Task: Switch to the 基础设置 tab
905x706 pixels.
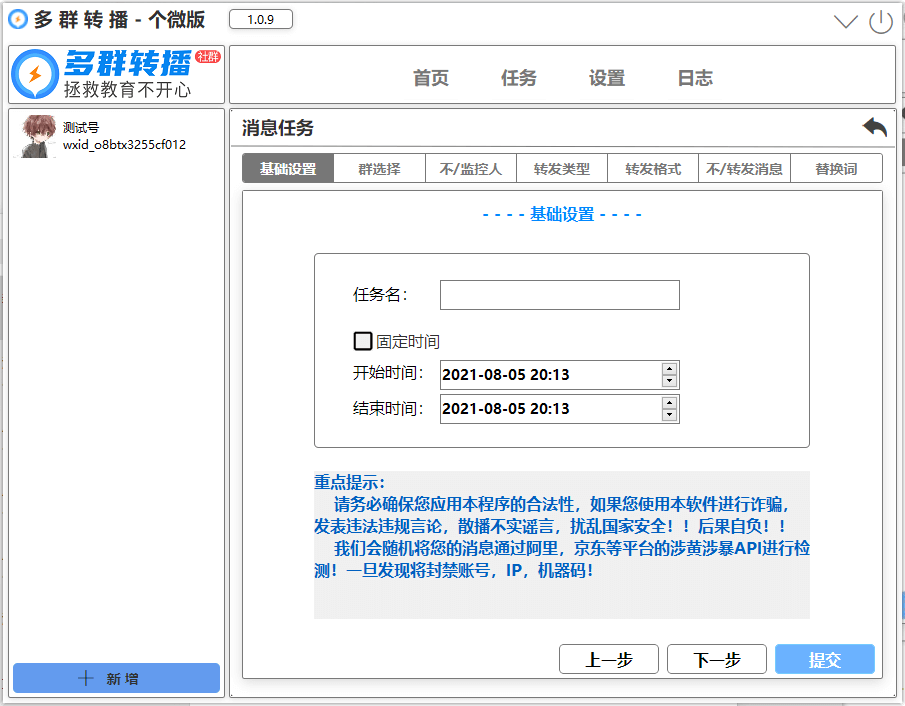Action: [288, 169]
